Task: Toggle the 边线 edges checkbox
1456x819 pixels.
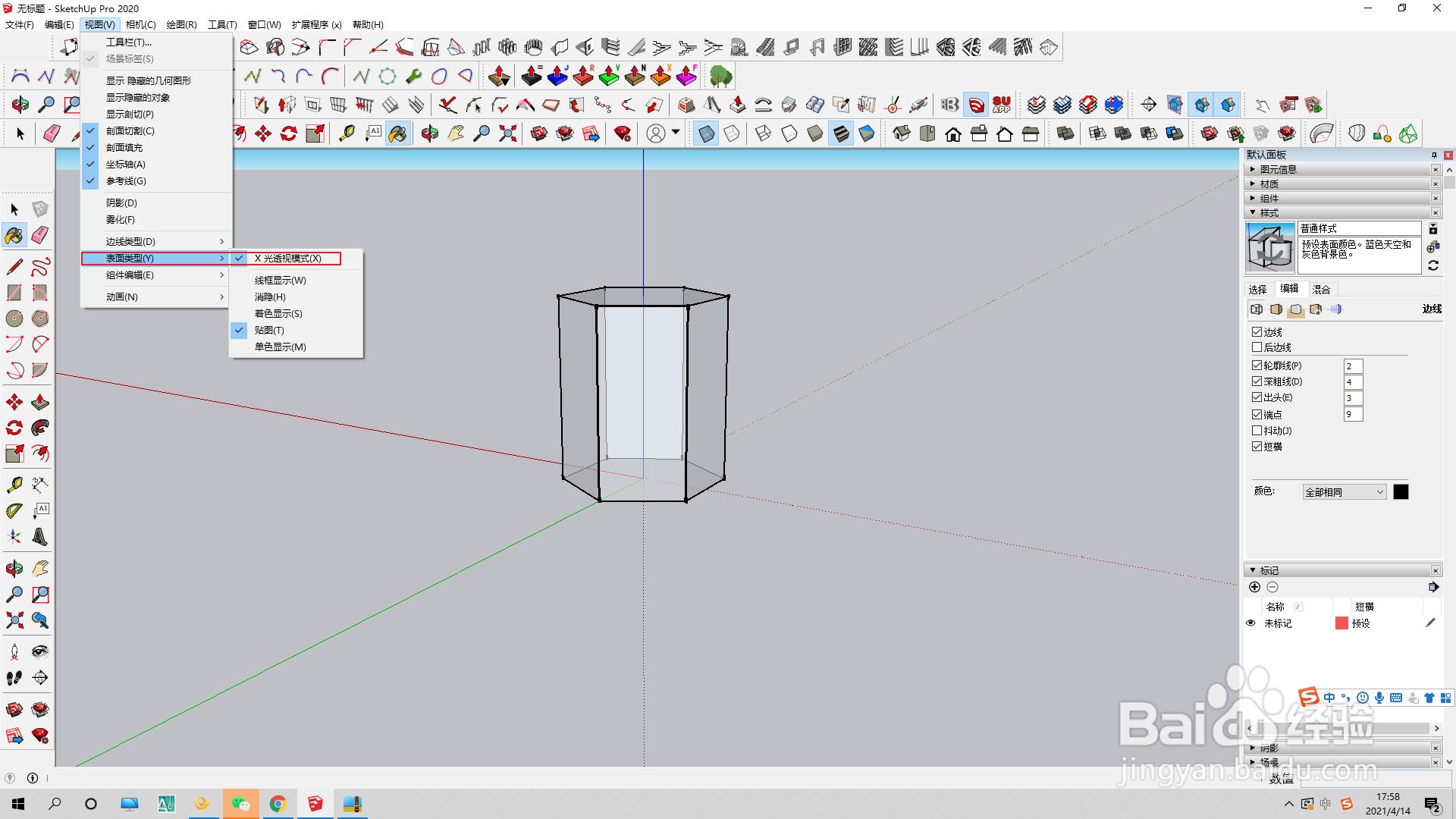Action: [1257, 332]
